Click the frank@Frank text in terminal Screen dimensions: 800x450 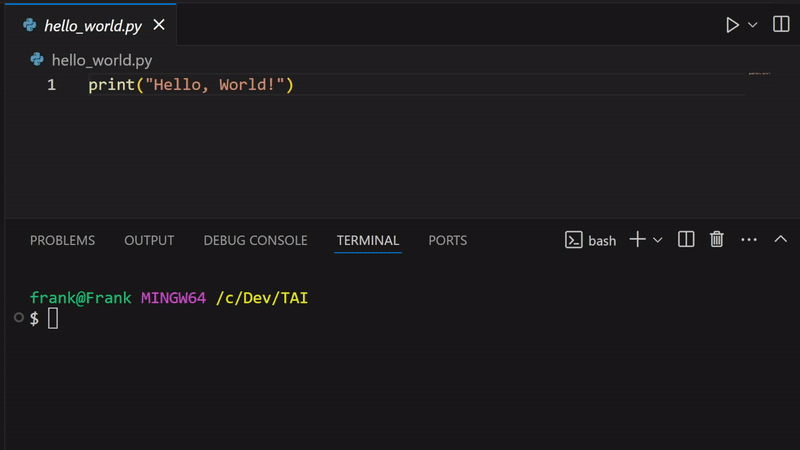tap(81, 298)
